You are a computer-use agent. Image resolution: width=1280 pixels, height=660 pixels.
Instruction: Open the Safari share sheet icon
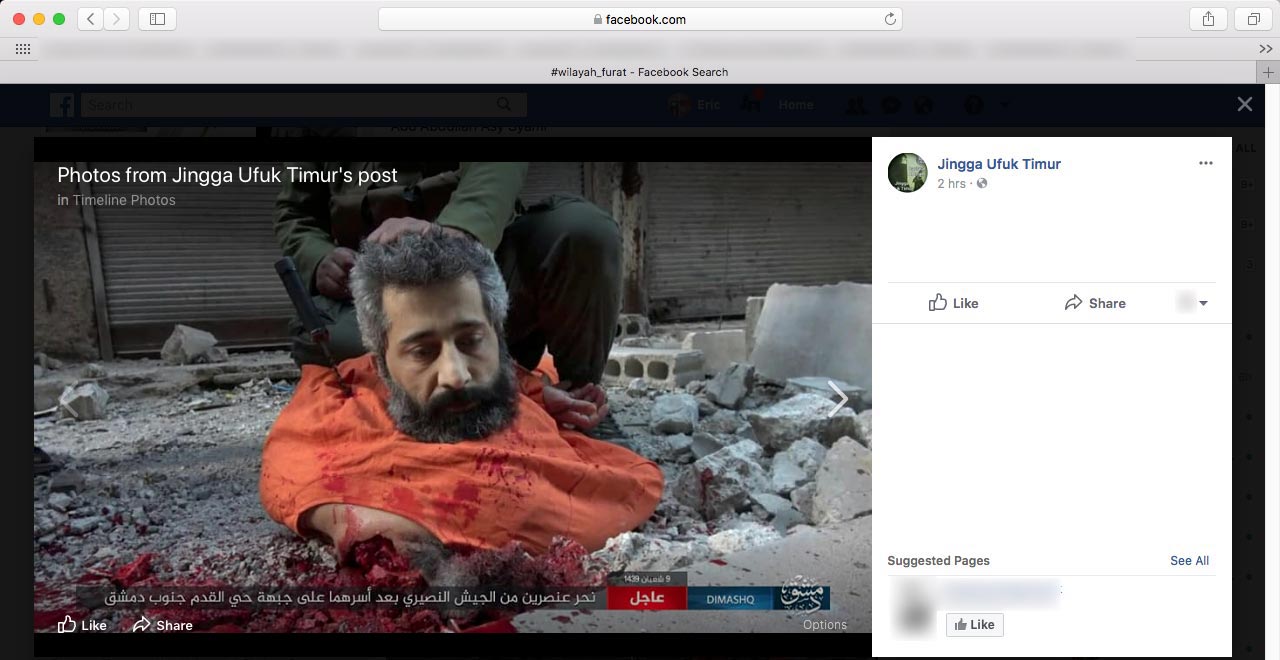(x=1208, y=19)
